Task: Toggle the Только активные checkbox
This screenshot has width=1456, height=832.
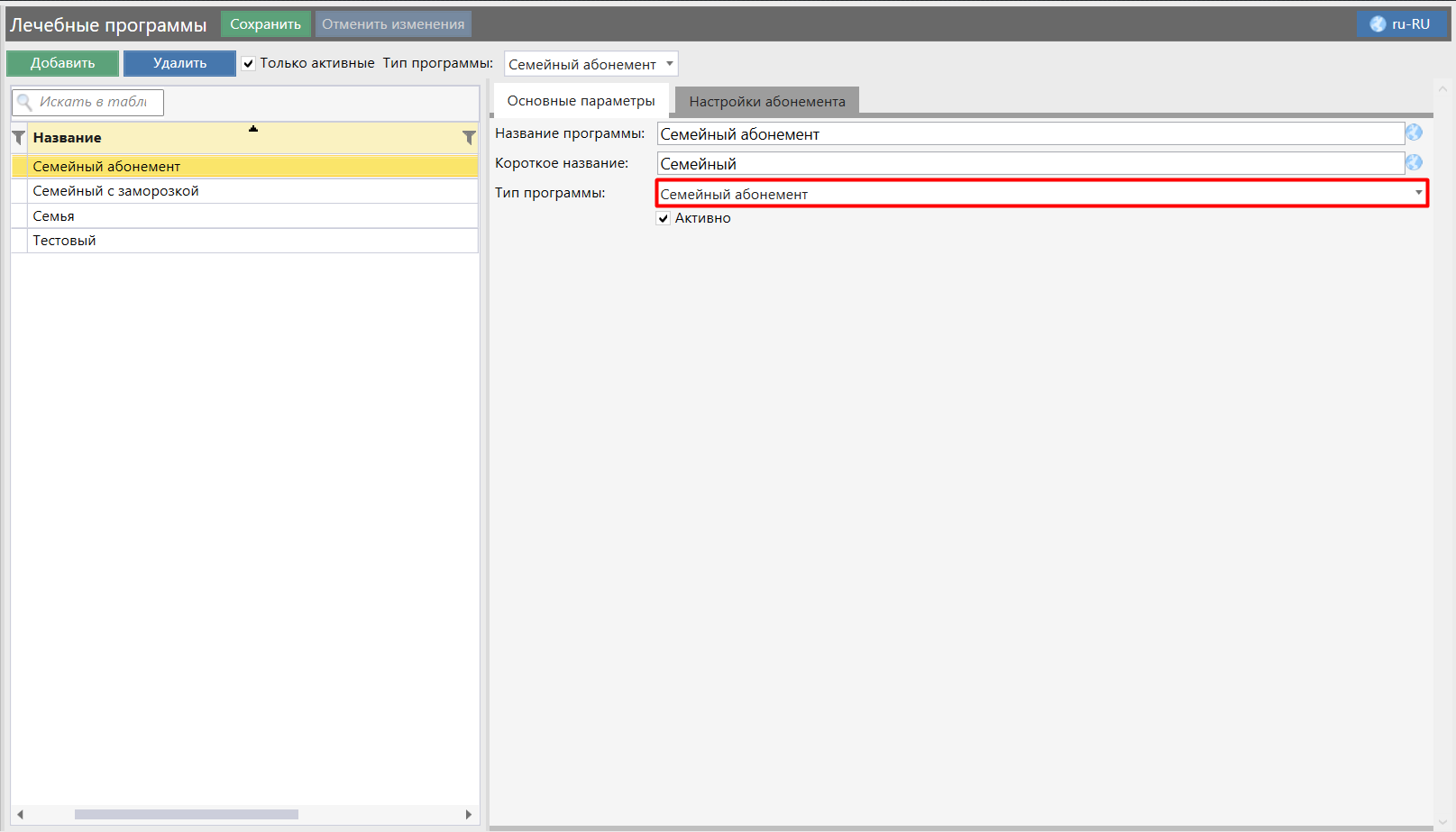Action: (249, 63)
